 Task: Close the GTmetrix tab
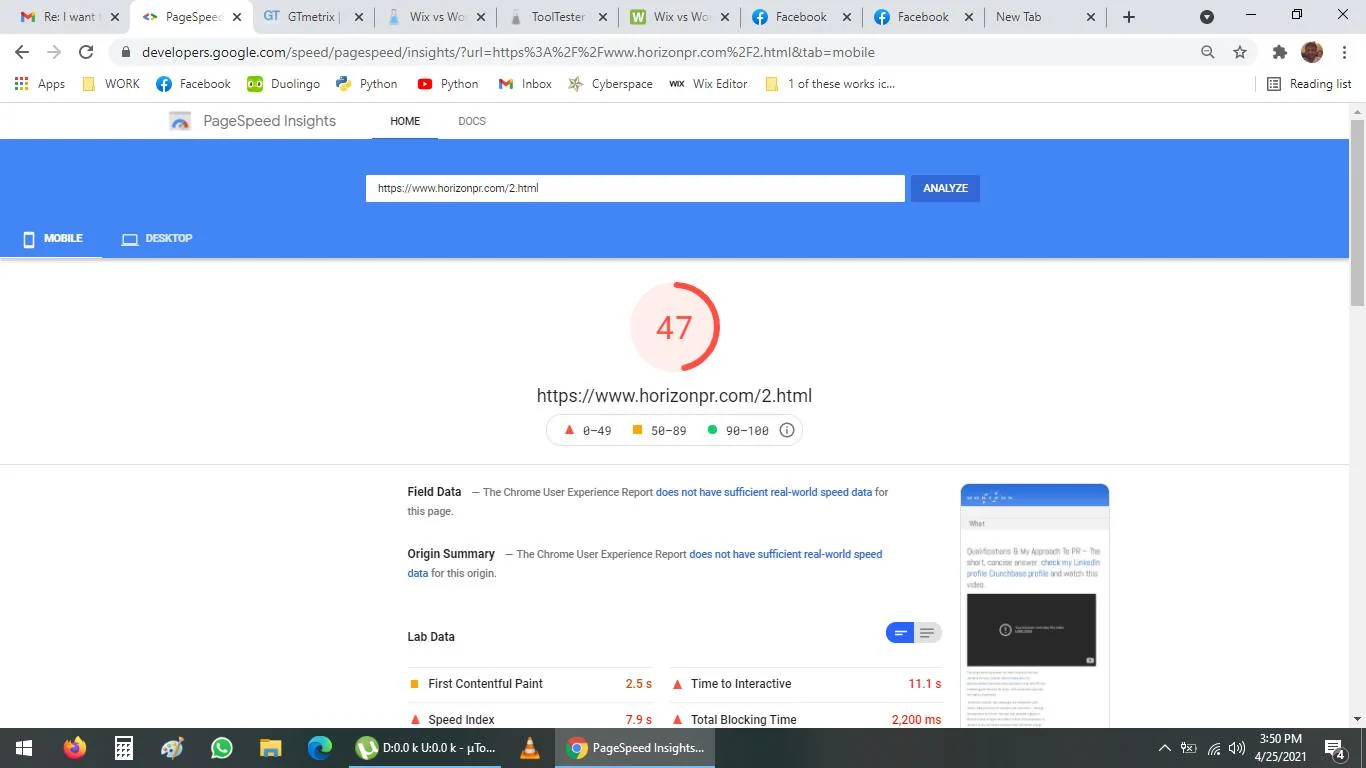coord(358,17)
